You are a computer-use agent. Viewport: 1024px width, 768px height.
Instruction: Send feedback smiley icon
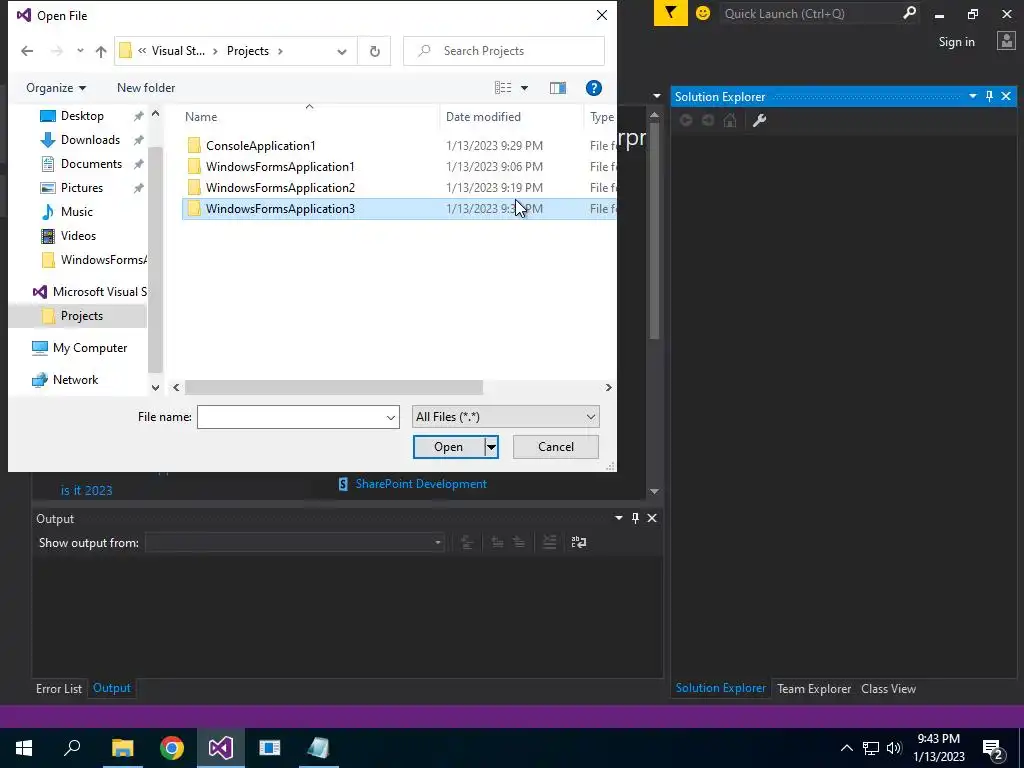703,13
